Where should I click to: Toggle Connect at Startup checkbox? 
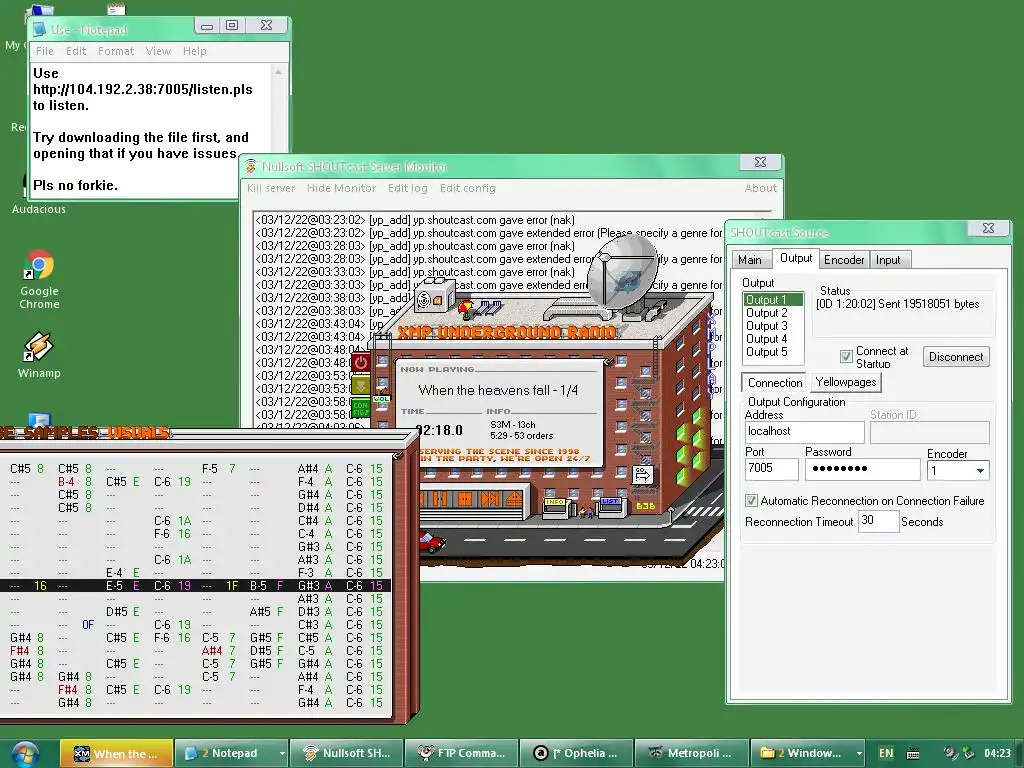tap(846, 356)
